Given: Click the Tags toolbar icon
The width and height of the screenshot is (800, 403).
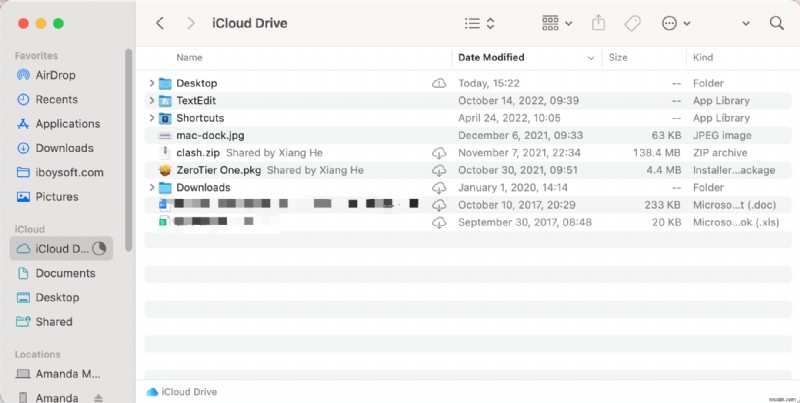Looking at the screenshot, I should pos(633,23).
